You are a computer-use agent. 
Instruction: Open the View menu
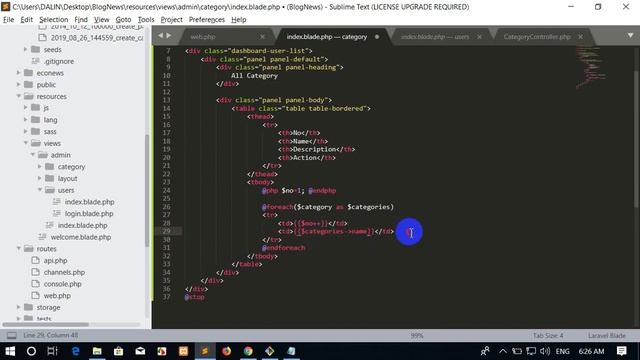pyautogui.click(x=101, y=20)
